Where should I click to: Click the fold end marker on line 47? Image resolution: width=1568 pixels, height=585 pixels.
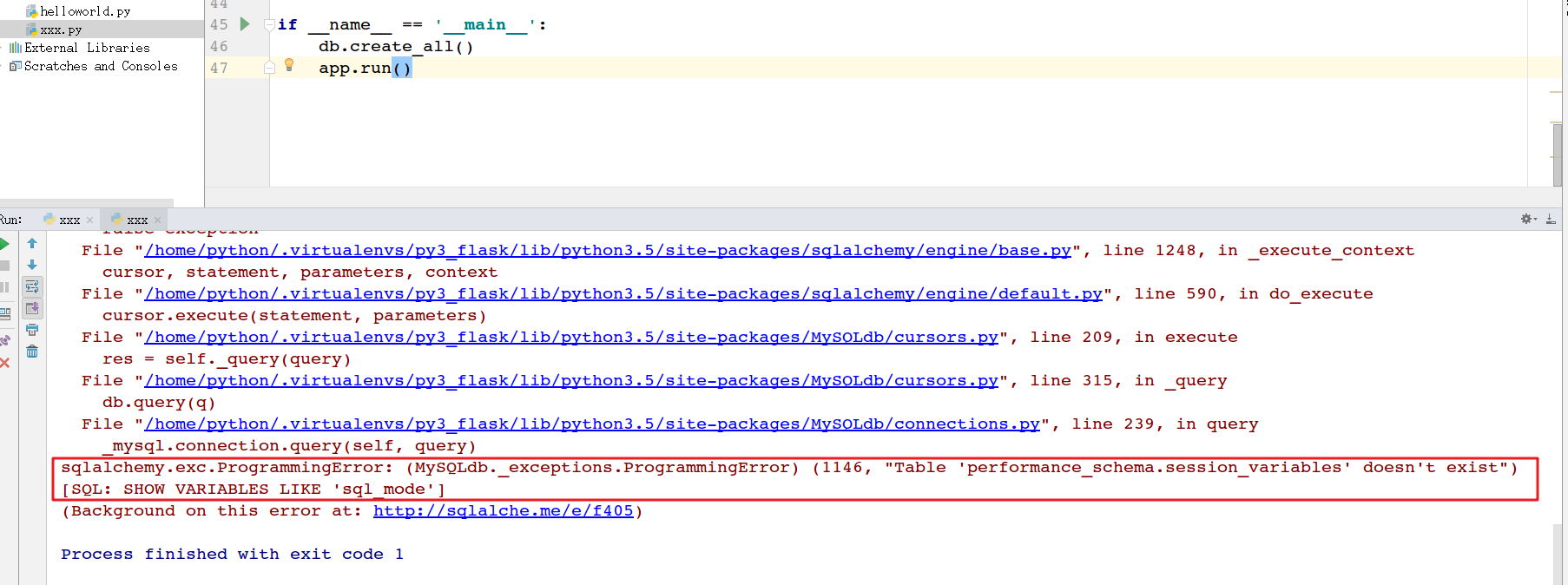tap(269, 67)
